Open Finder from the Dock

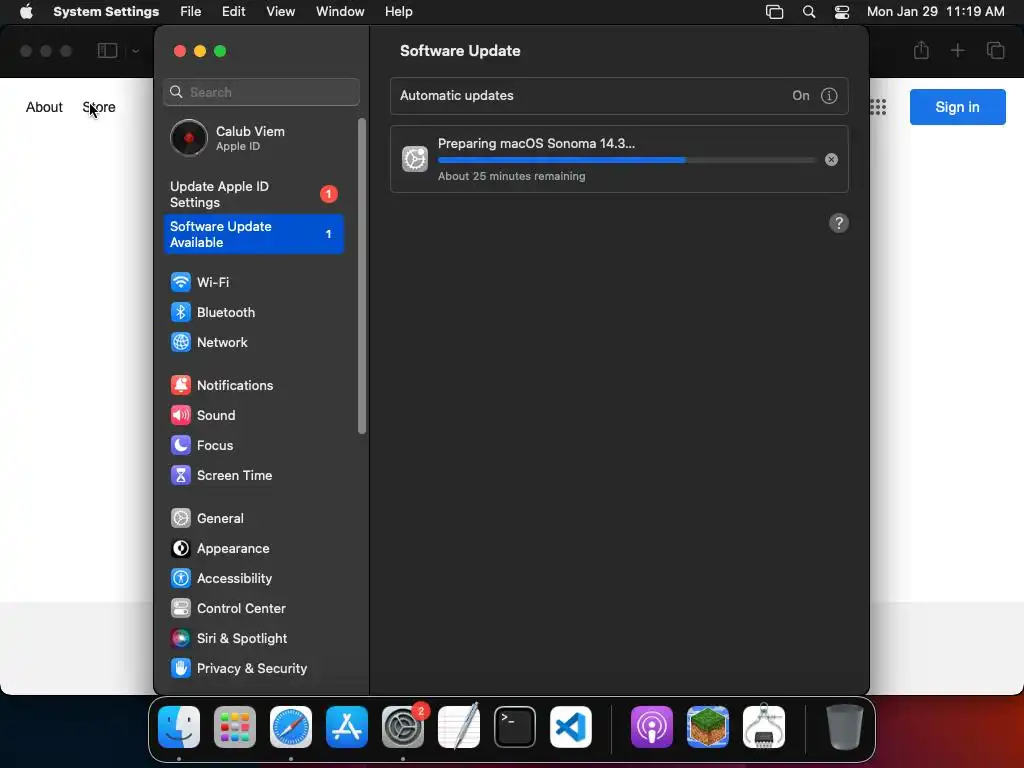point(179,727)
